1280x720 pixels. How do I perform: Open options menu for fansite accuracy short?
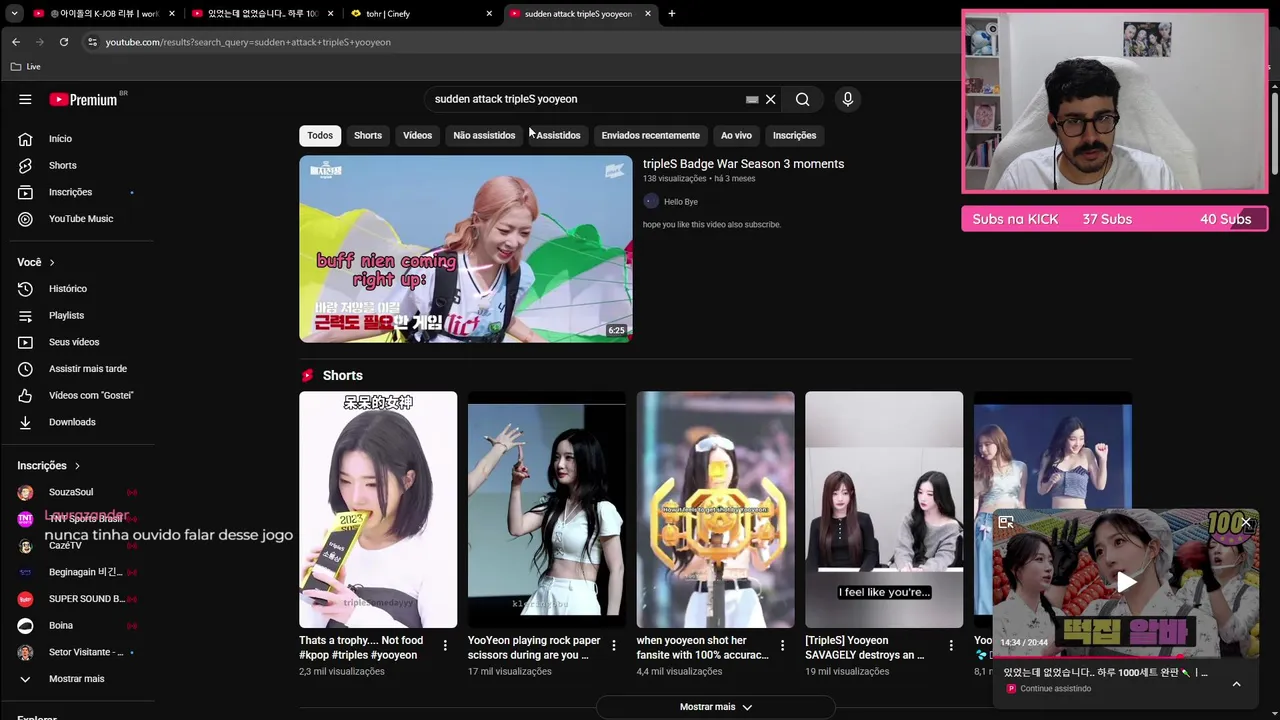(783, 646)
